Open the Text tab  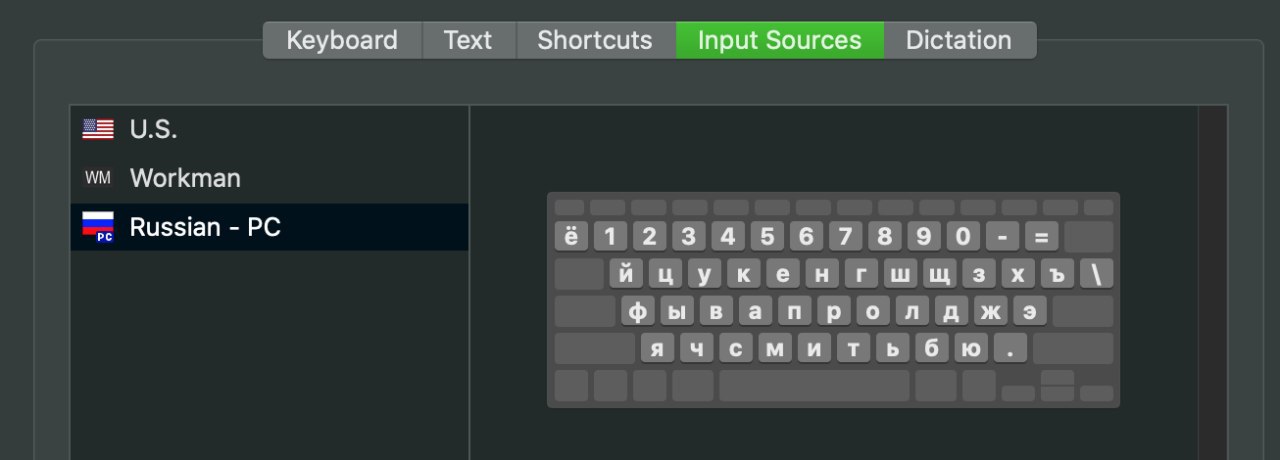pyautogui.click(x=468, y=40)
